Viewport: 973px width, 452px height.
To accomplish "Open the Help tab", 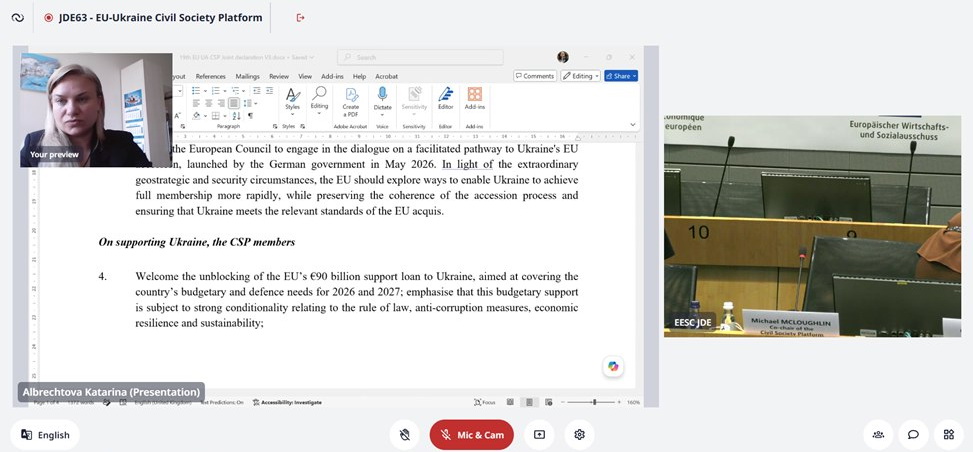I will coord(359,76).
